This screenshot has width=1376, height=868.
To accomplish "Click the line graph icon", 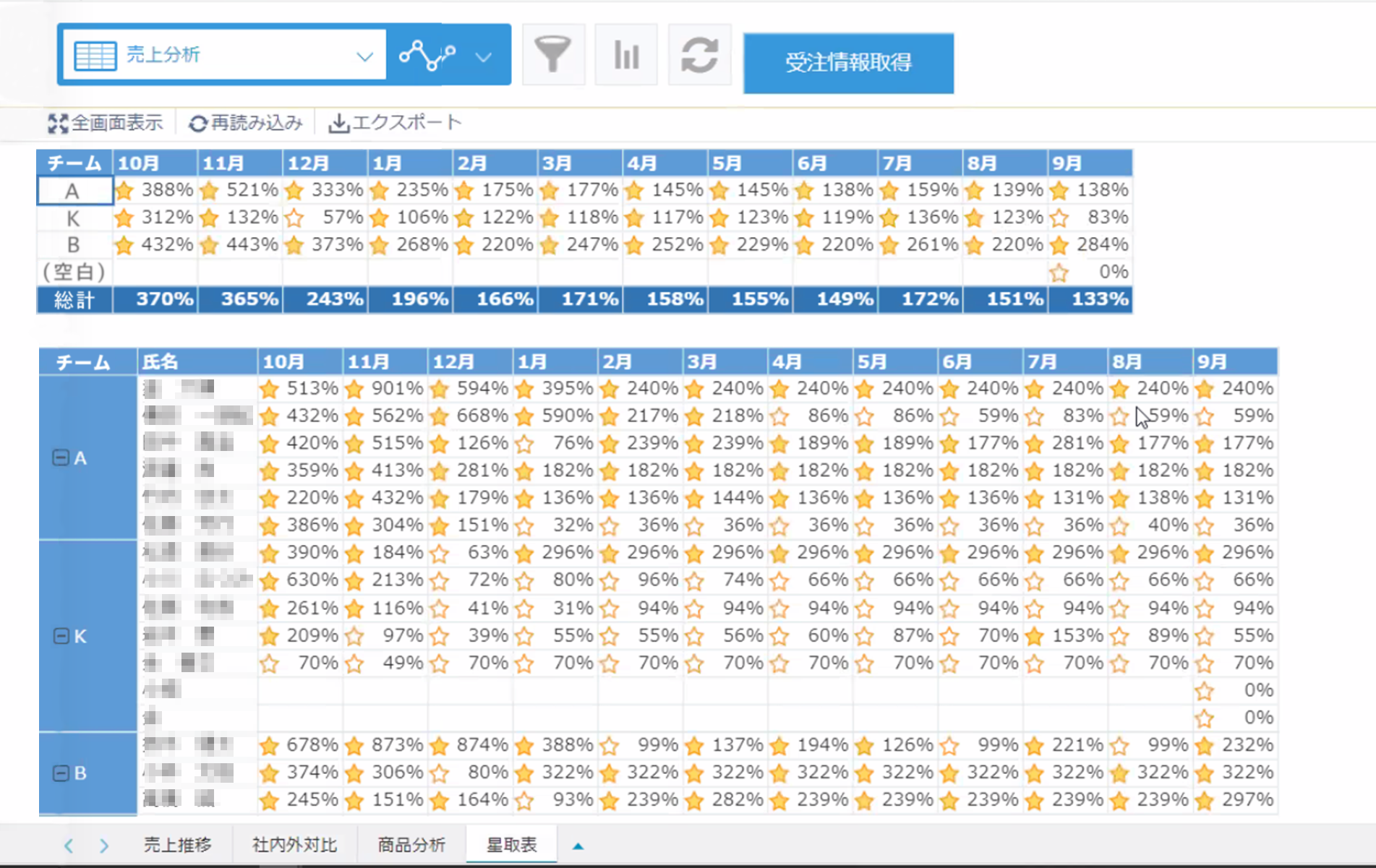I will pos(428,55).
